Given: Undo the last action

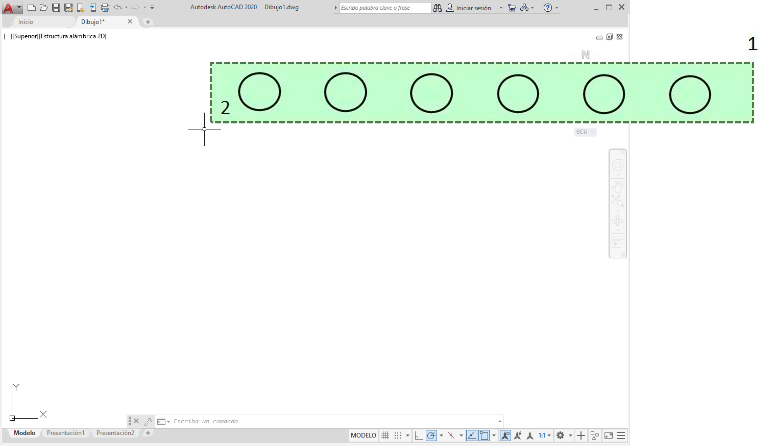Looking at the screenshot, I should click(118, 8).
